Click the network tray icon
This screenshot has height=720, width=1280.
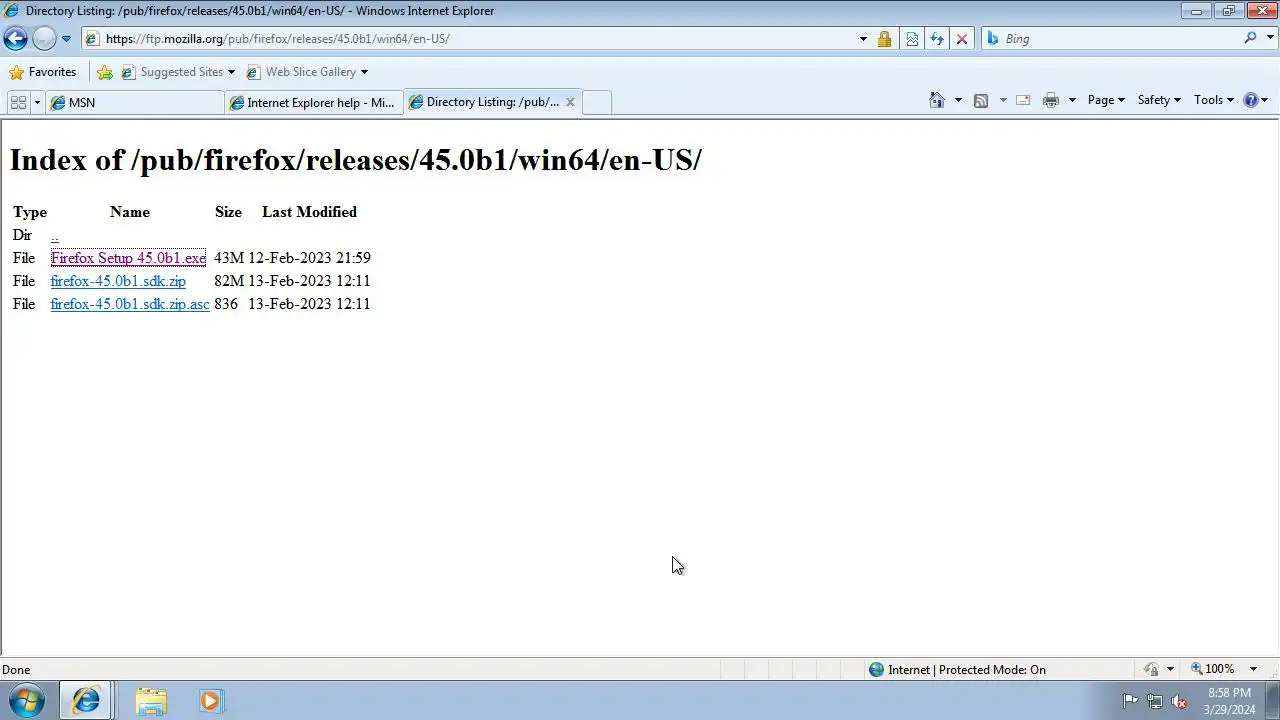pyautogui.click(x=1155, y=701)
